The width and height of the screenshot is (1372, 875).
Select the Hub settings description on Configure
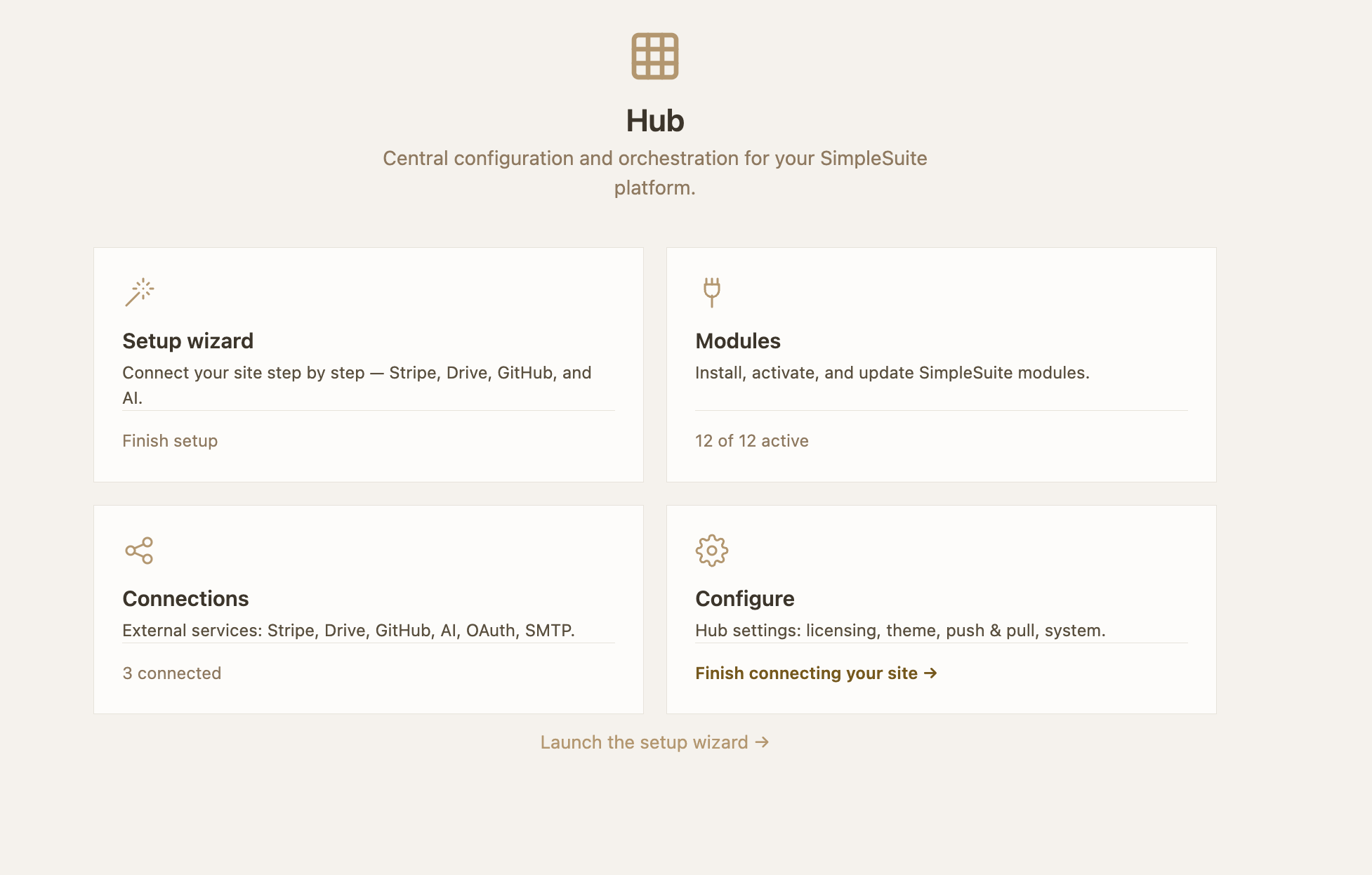coord(900,631)
